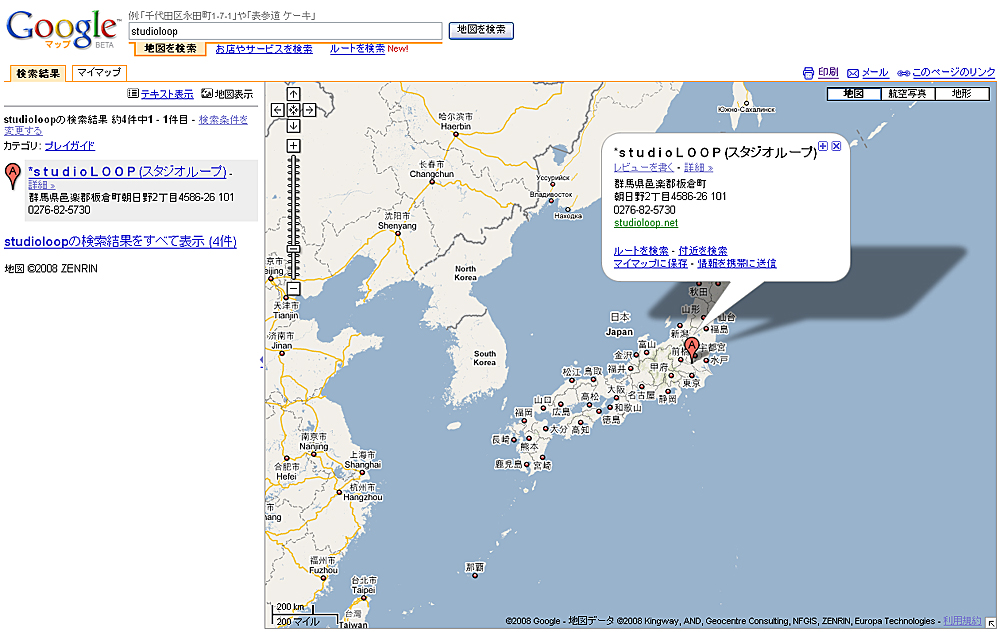
Task: Click the テキスト表示 link
Action: (167, 94)
